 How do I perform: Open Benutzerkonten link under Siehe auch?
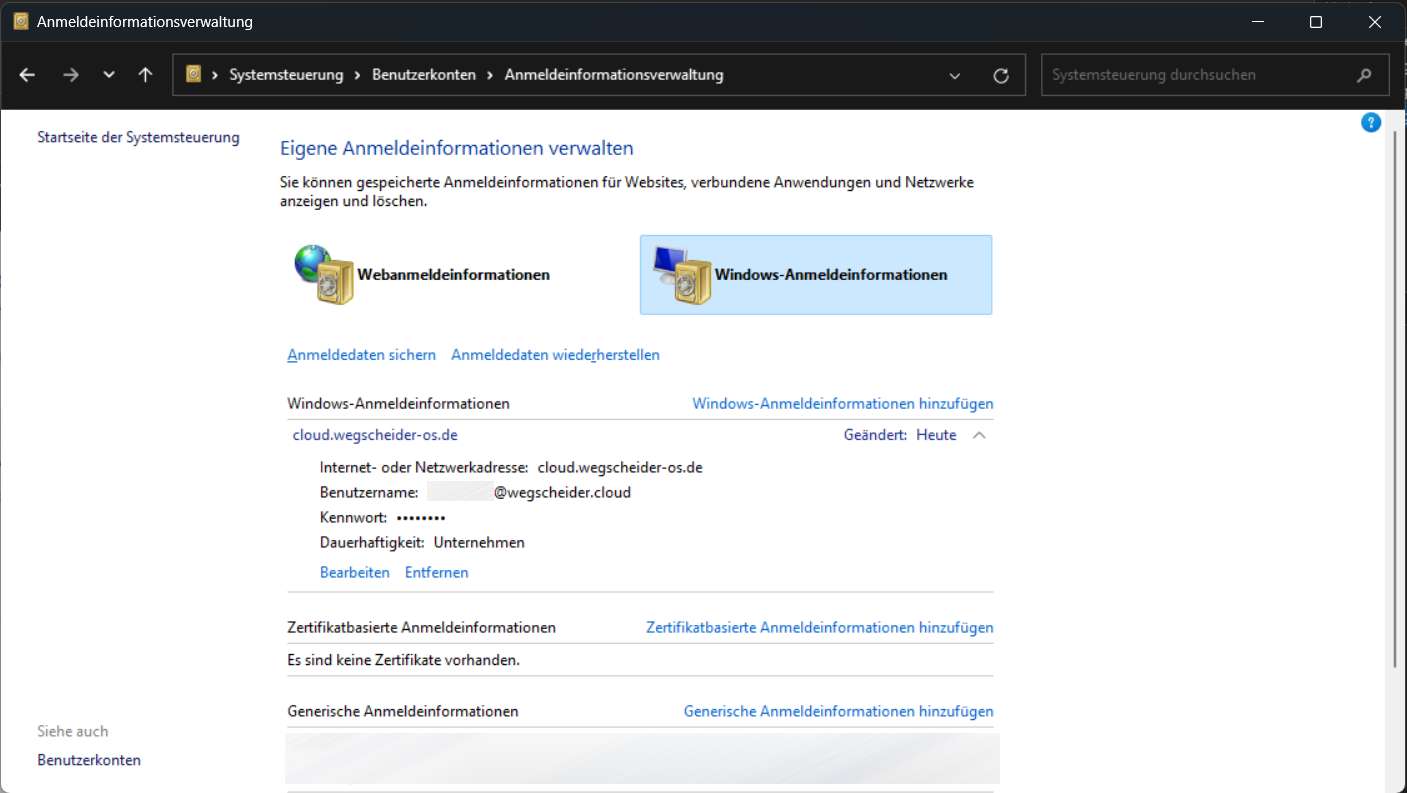(x=89, y=760)
